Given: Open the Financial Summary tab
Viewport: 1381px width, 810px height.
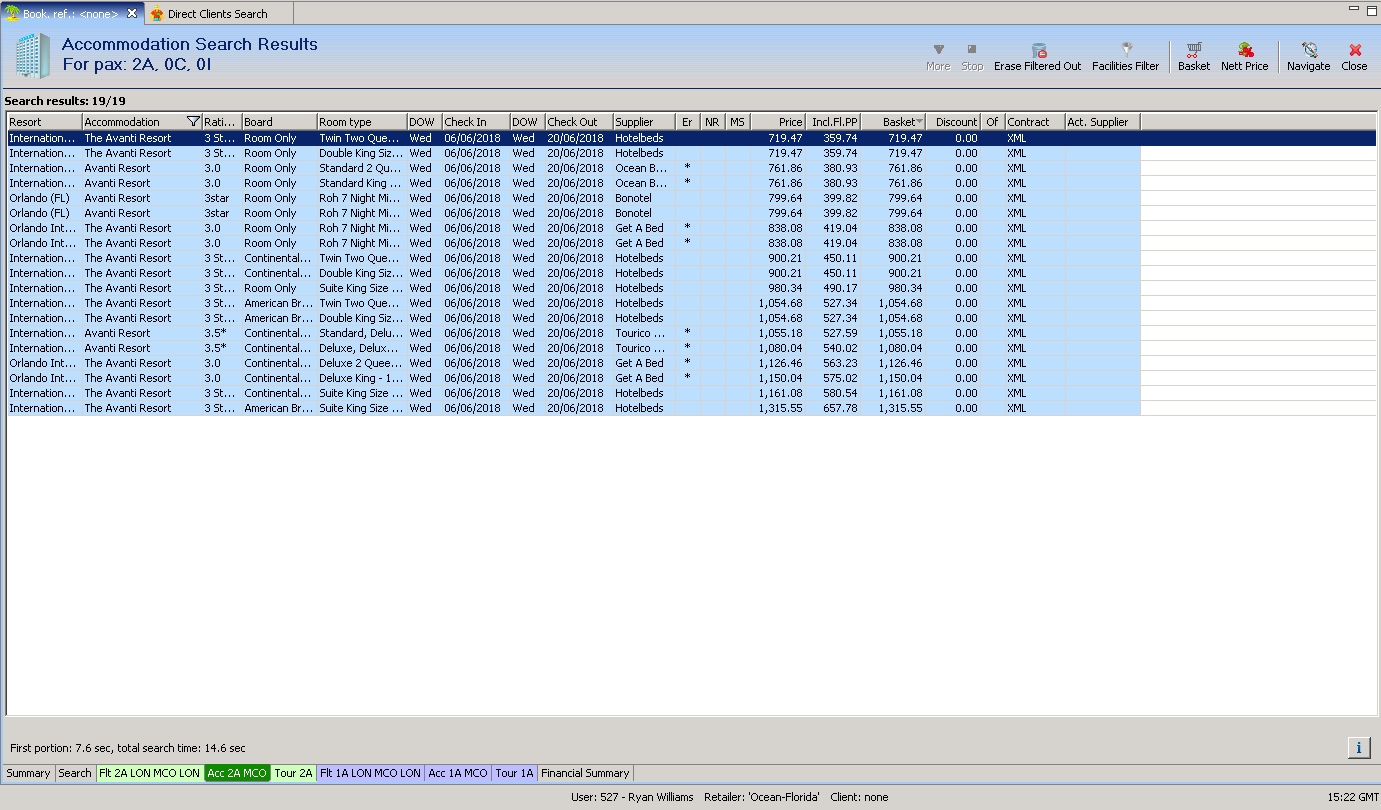Looking at the screenshot, I should pos(585,773).
